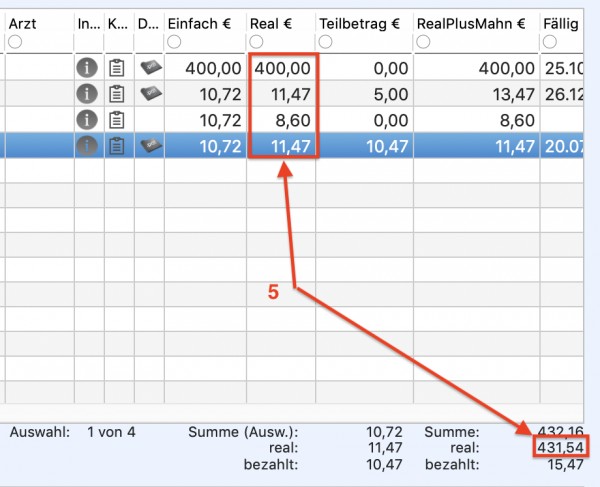600x487 pixels.
Task: Toggle radio circle under Arzt header
Action: [x=15, y=42]
